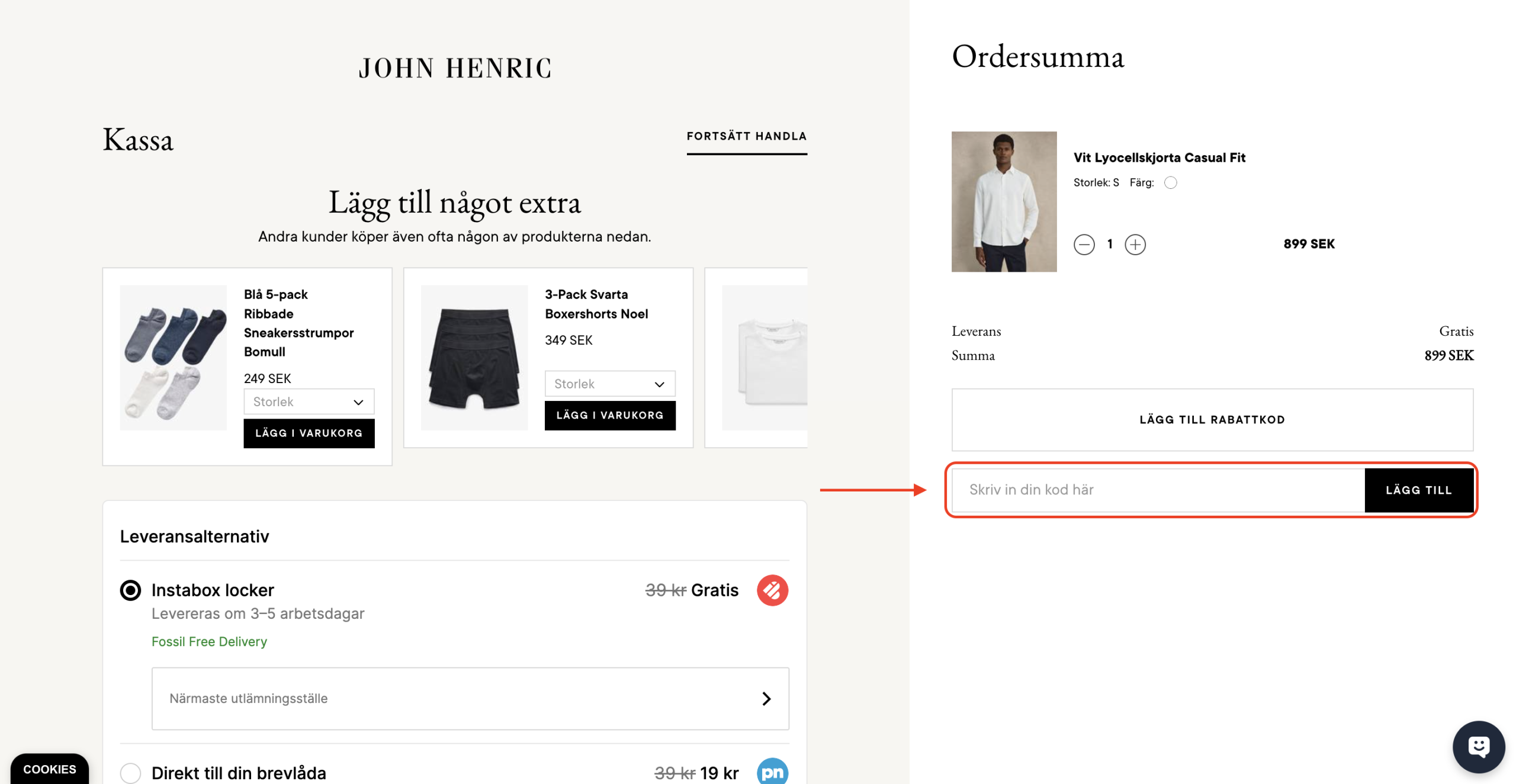Image resolution: width=1516 pixels, height=784 pixels.
Task: Increase shirt quantity with plus icon
Action: (1135, 244)
